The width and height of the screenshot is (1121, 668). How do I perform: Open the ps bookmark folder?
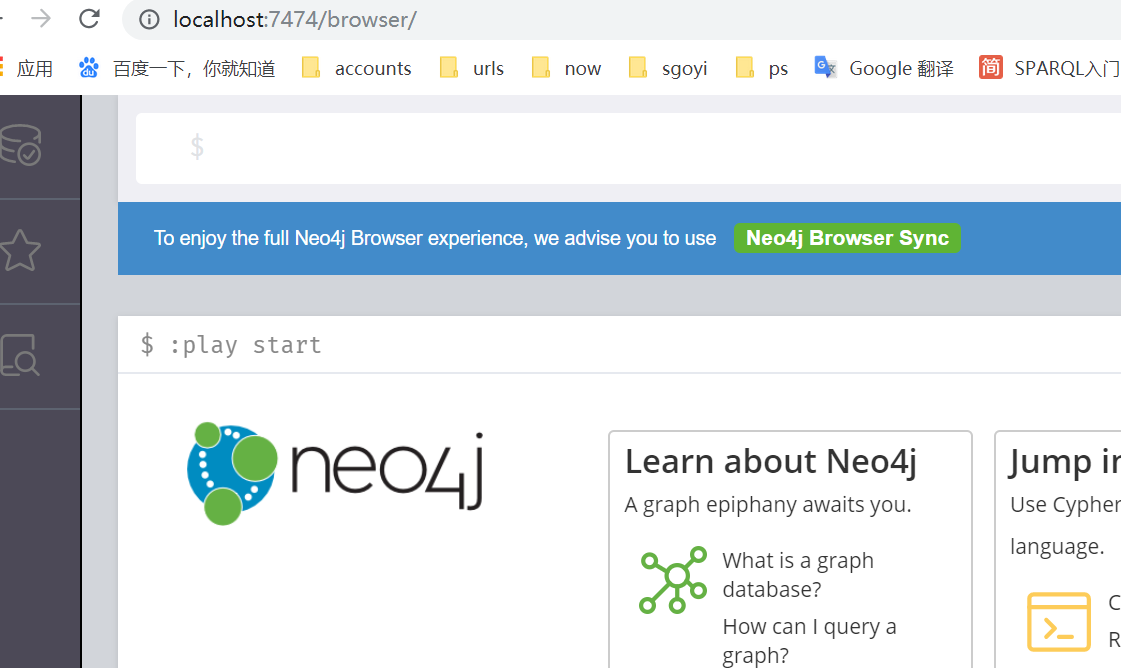[x=761, y=68]
